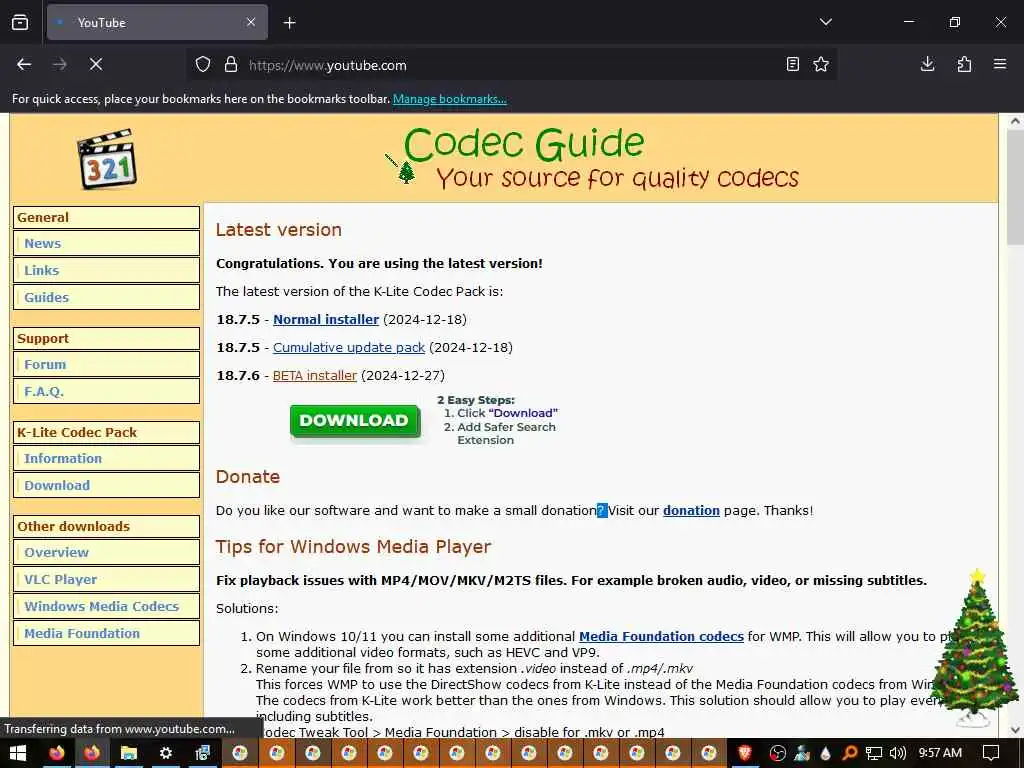Open the extensions puzzle icon
This screenshot has height=768, width=1024.
964,64
